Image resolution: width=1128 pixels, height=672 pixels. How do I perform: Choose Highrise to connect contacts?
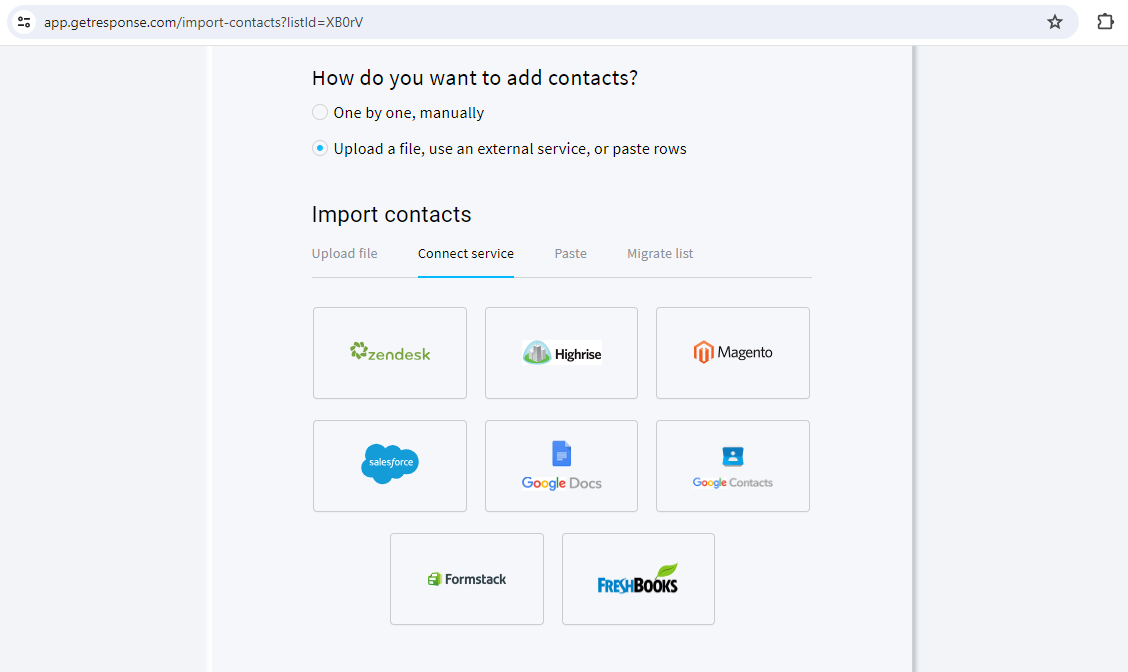pyautogui.click(x=561, y=353)
